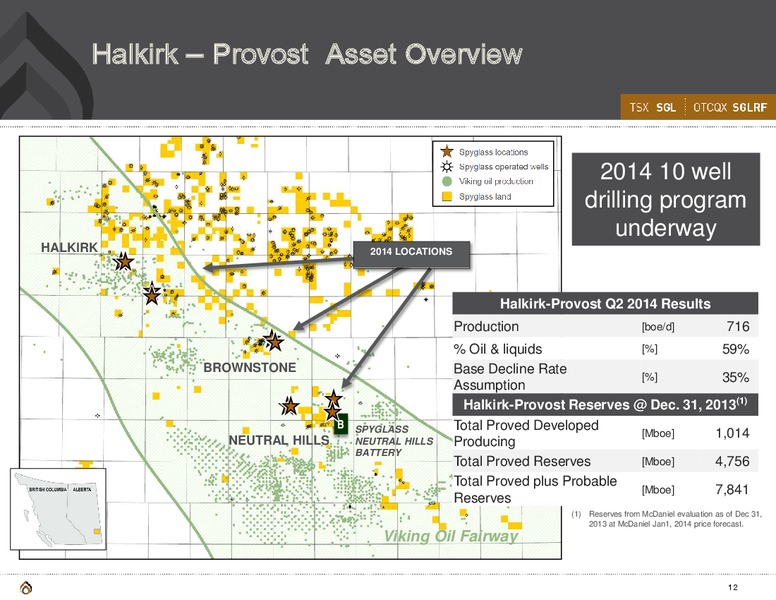The image size is (776, 600).
Task: Click Total Proved Developed Producing label
Action: 526,433
